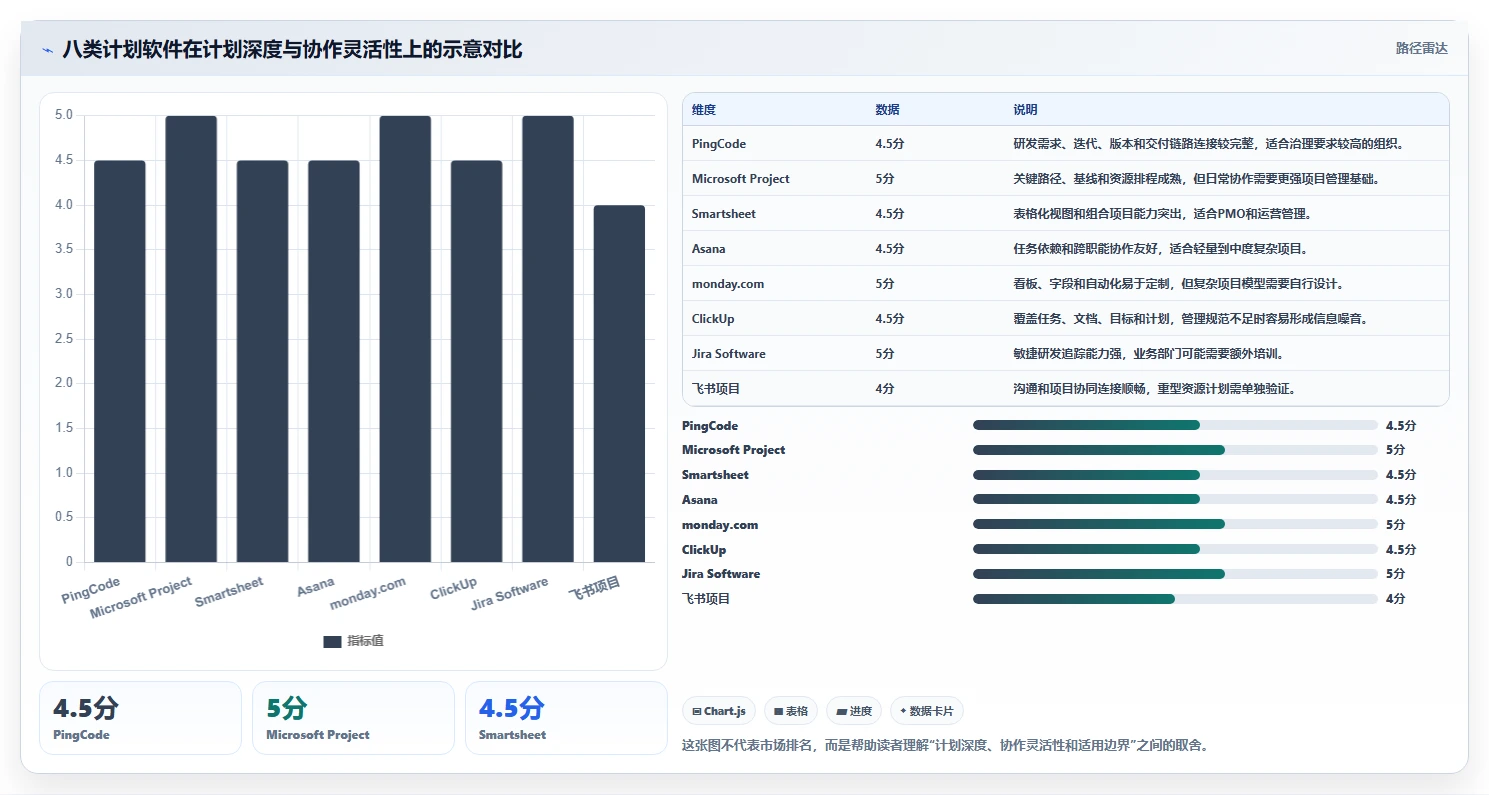Click the 飞书项目 name cell in the table
The image size is (1489, 795).
coord(716,389)
